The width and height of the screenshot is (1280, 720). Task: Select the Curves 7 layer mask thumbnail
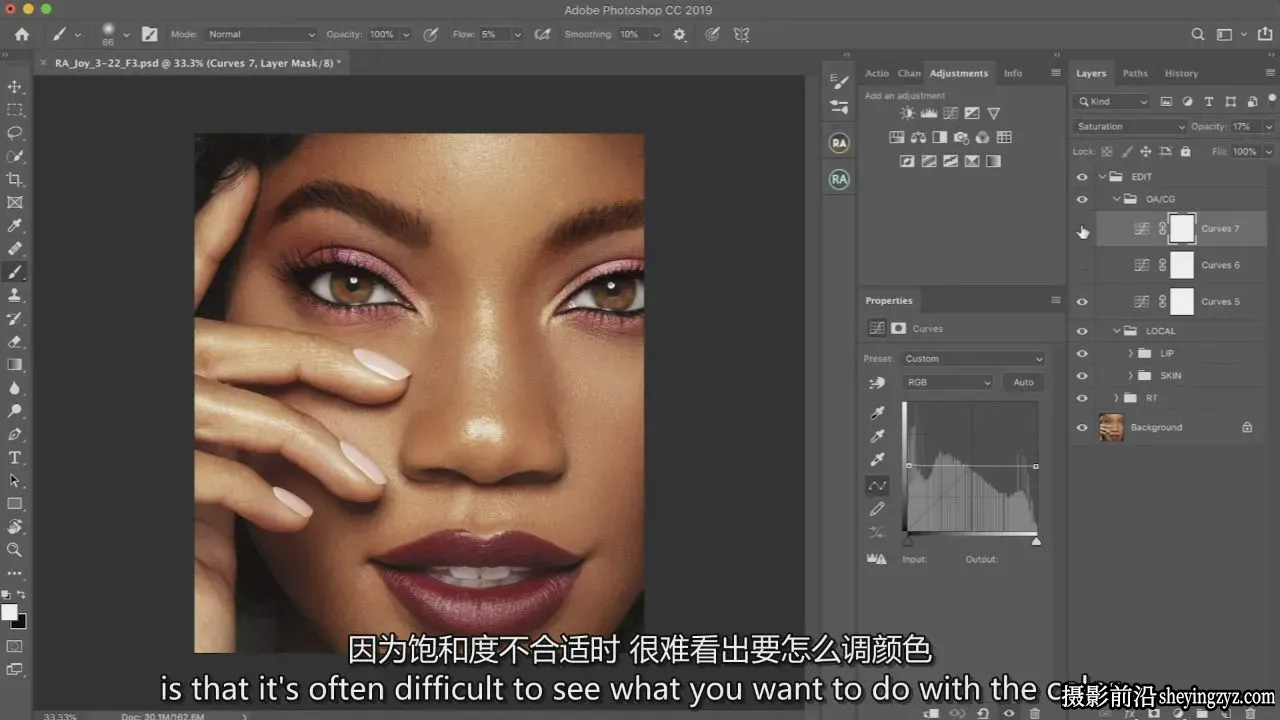pos(1182,229)
